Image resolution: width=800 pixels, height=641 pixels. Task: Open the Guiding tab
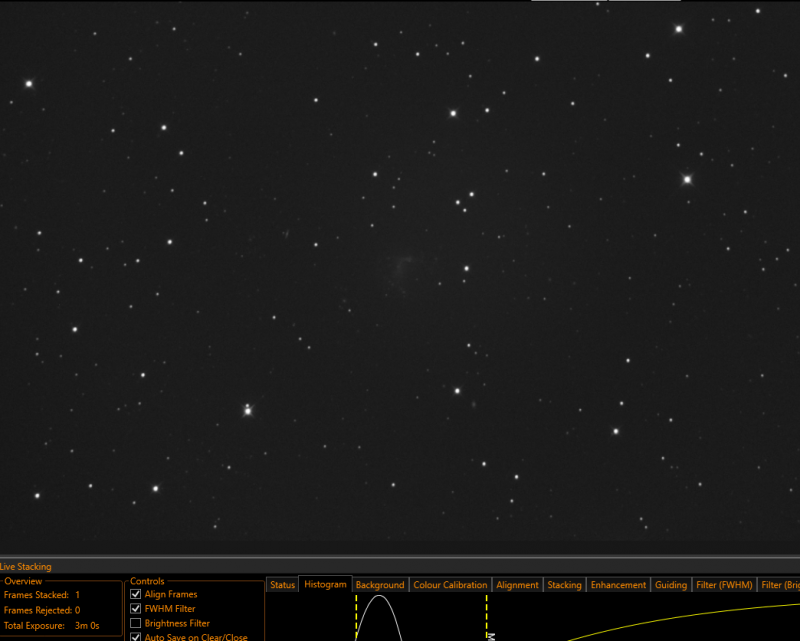670,585
